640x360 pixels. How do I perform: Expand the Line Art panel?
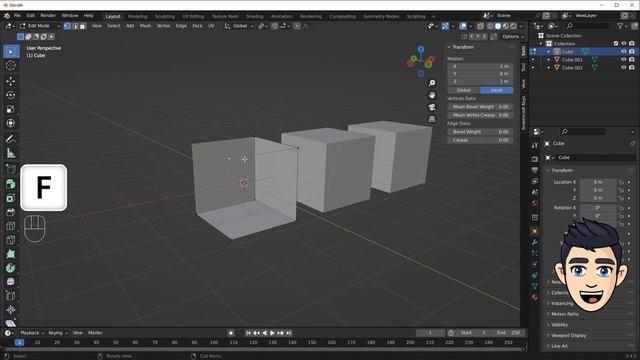pos(559,346)
